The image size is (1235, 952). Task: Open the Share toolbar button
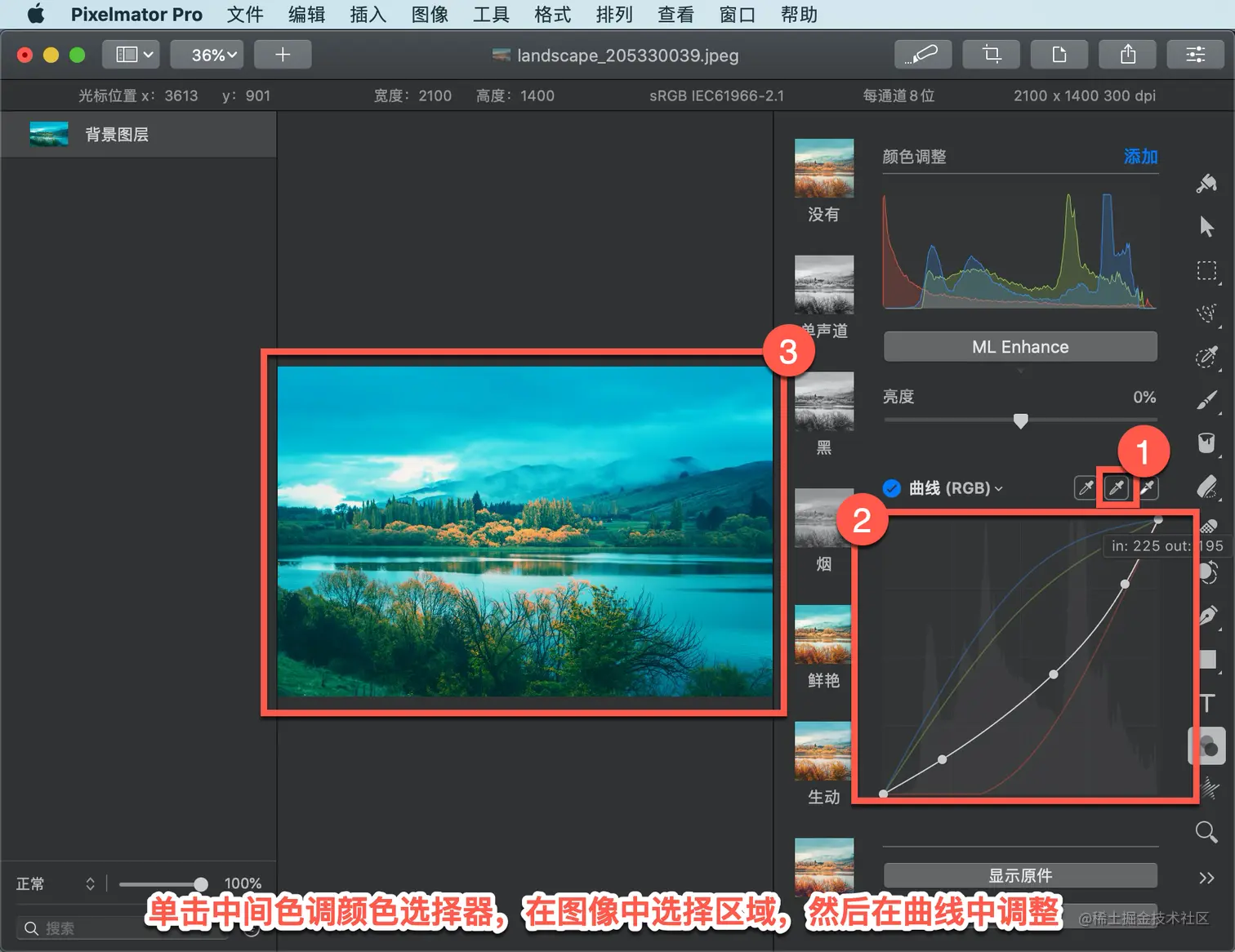(x=1128, y=55)
